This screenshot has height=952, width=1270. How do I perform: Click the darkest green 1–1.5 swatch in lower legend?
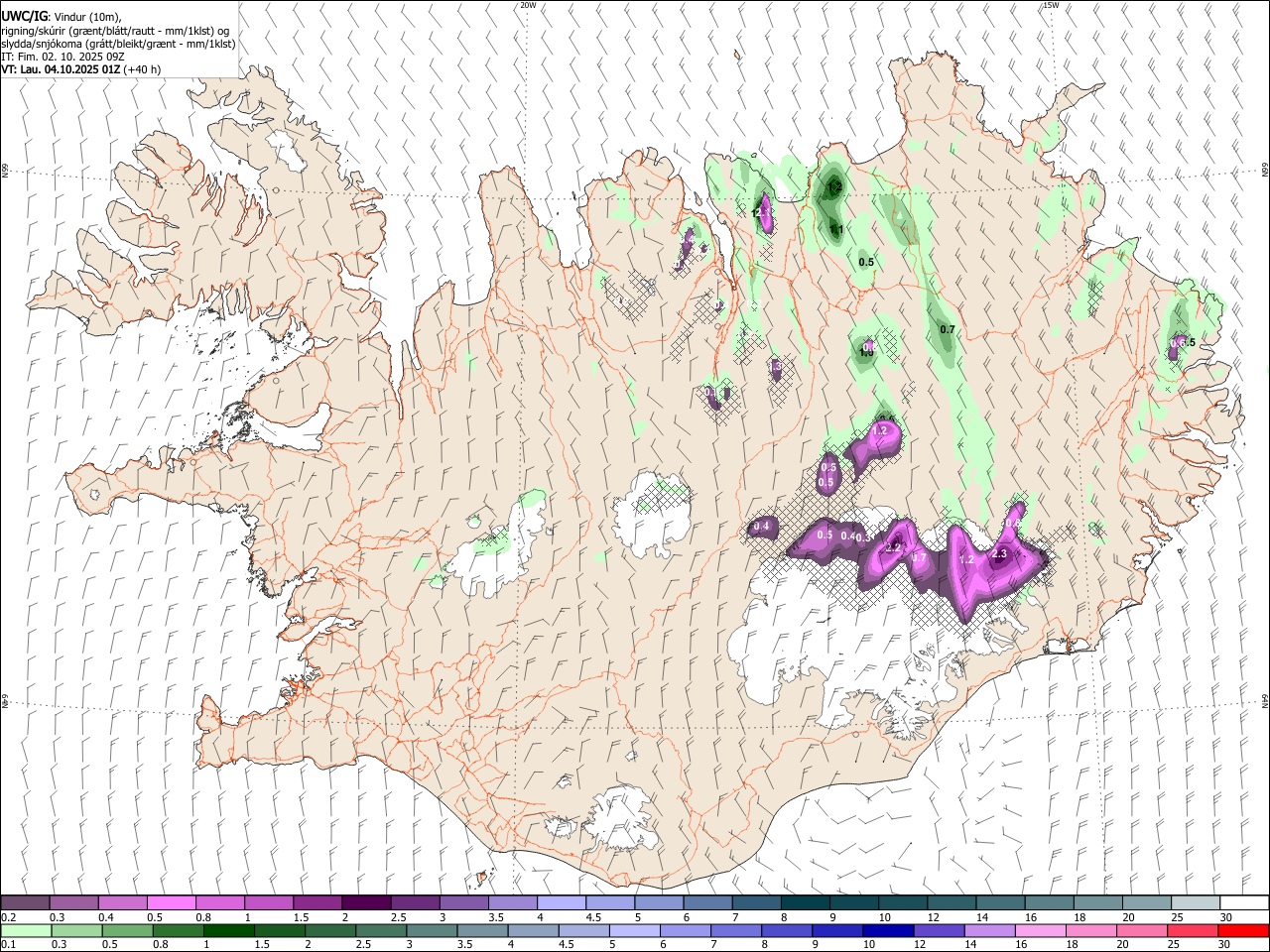point(228,931)
